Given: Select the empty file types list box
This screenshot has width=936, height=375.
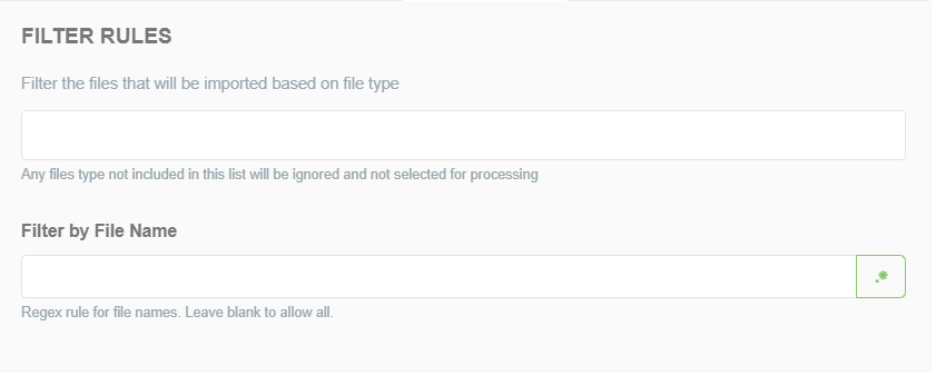Looking at the screenshot, I should (463, 135).
